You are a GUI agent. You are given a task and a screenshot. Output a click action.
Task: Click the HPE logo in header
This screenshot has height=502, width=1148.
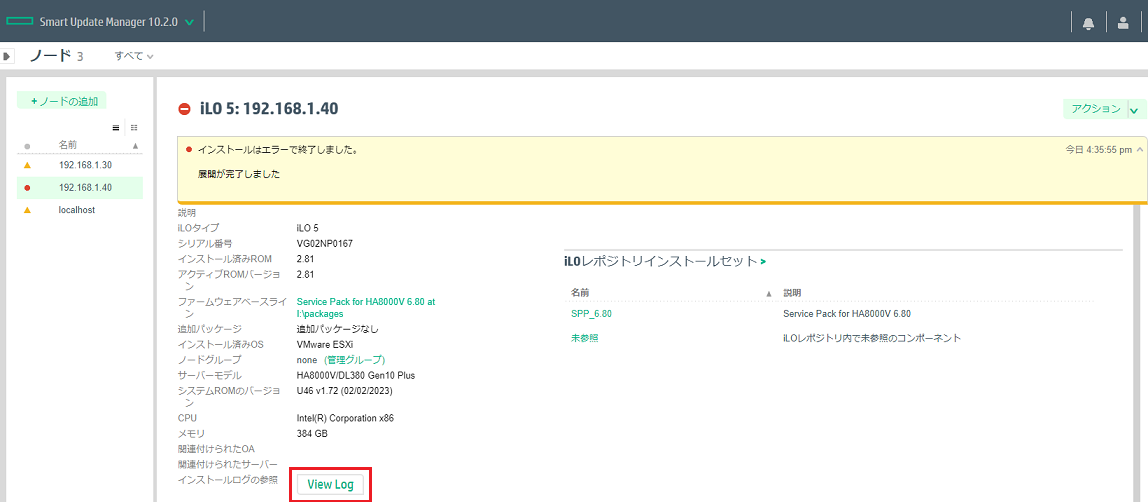[x=20, y=22]
